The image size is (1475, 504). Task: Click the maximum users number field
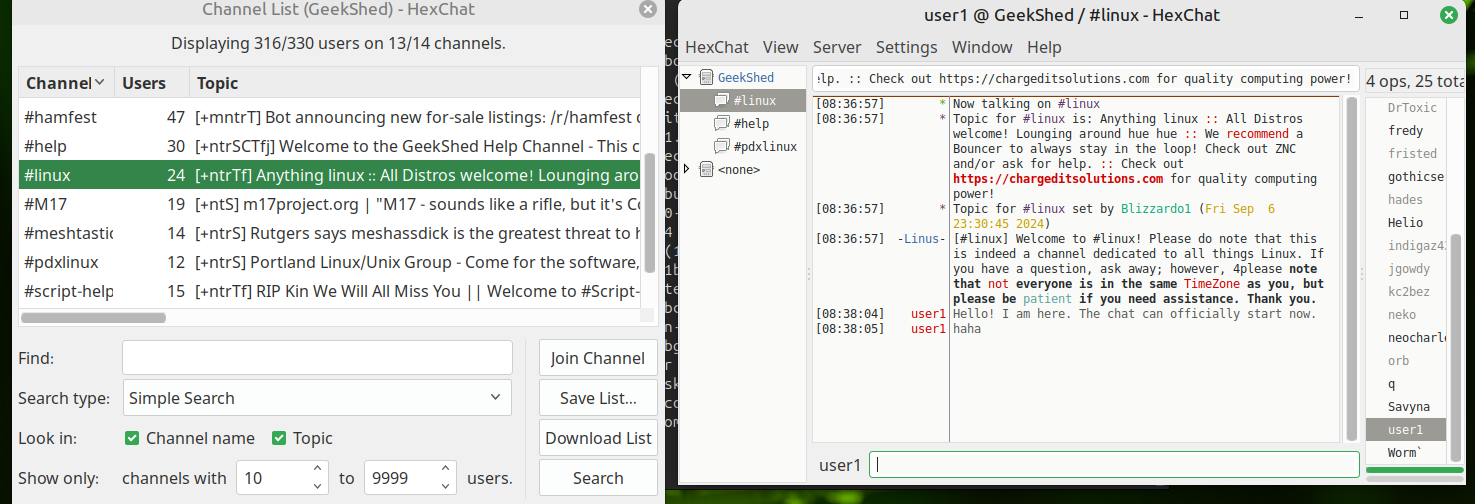tap(401, 478)
